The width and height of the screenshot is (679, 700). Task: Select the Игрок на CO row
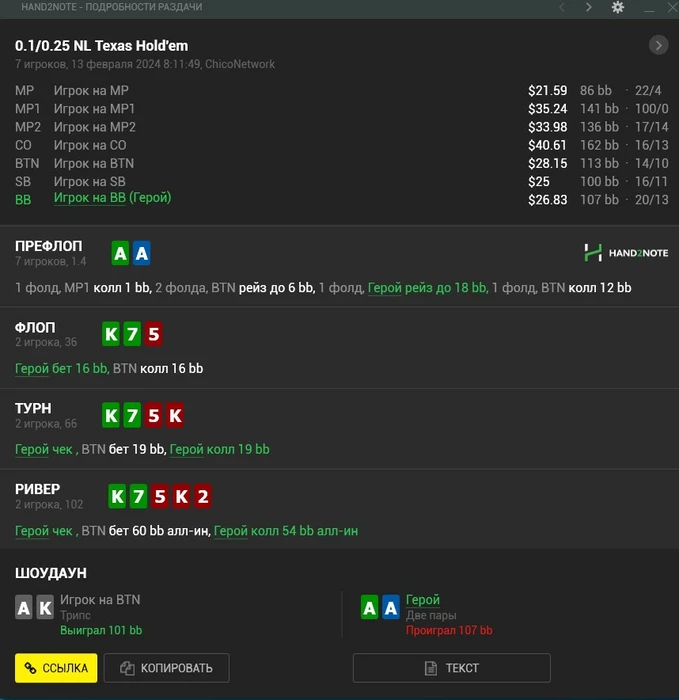coord(342,146)
